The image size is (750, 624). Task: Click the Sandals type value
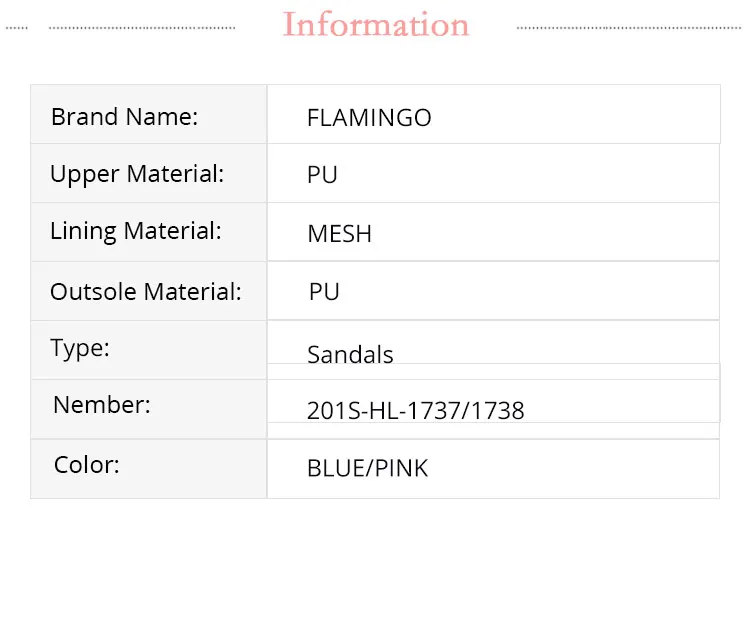(x=350, y=354)
